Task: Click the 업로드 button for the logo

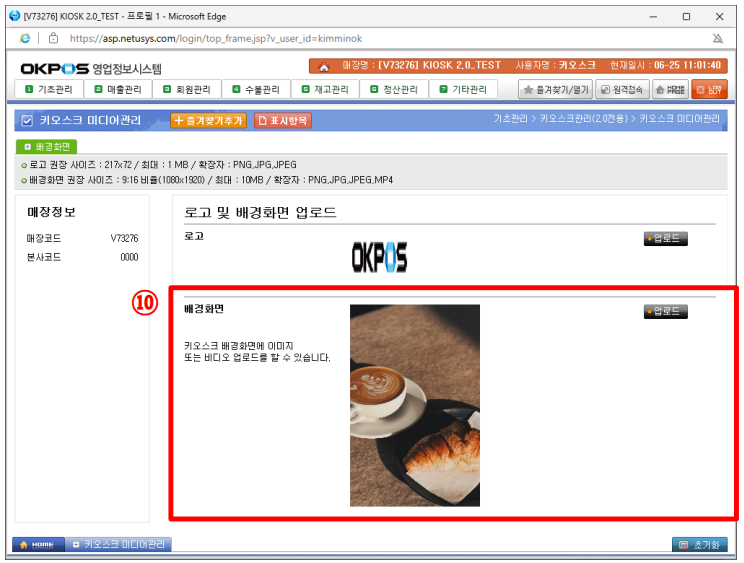Action: pyautogui.click(x=666, y=238)
